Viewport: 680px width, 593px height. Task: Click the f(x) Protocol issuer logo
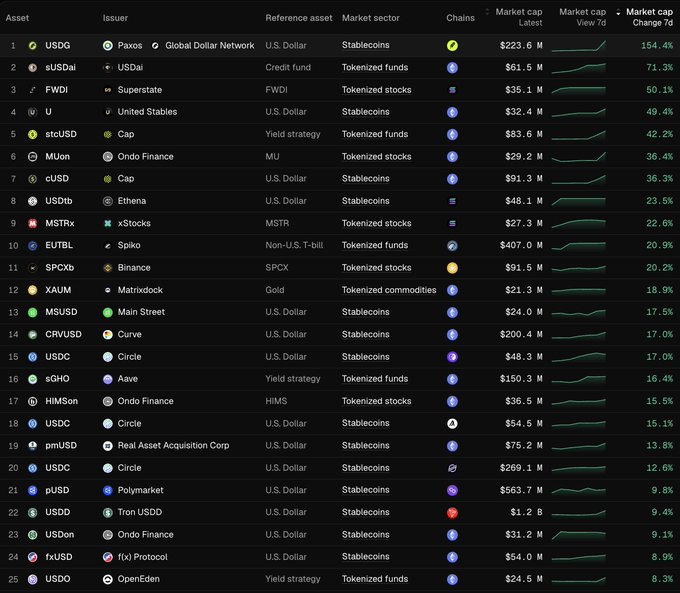point(108,557)
